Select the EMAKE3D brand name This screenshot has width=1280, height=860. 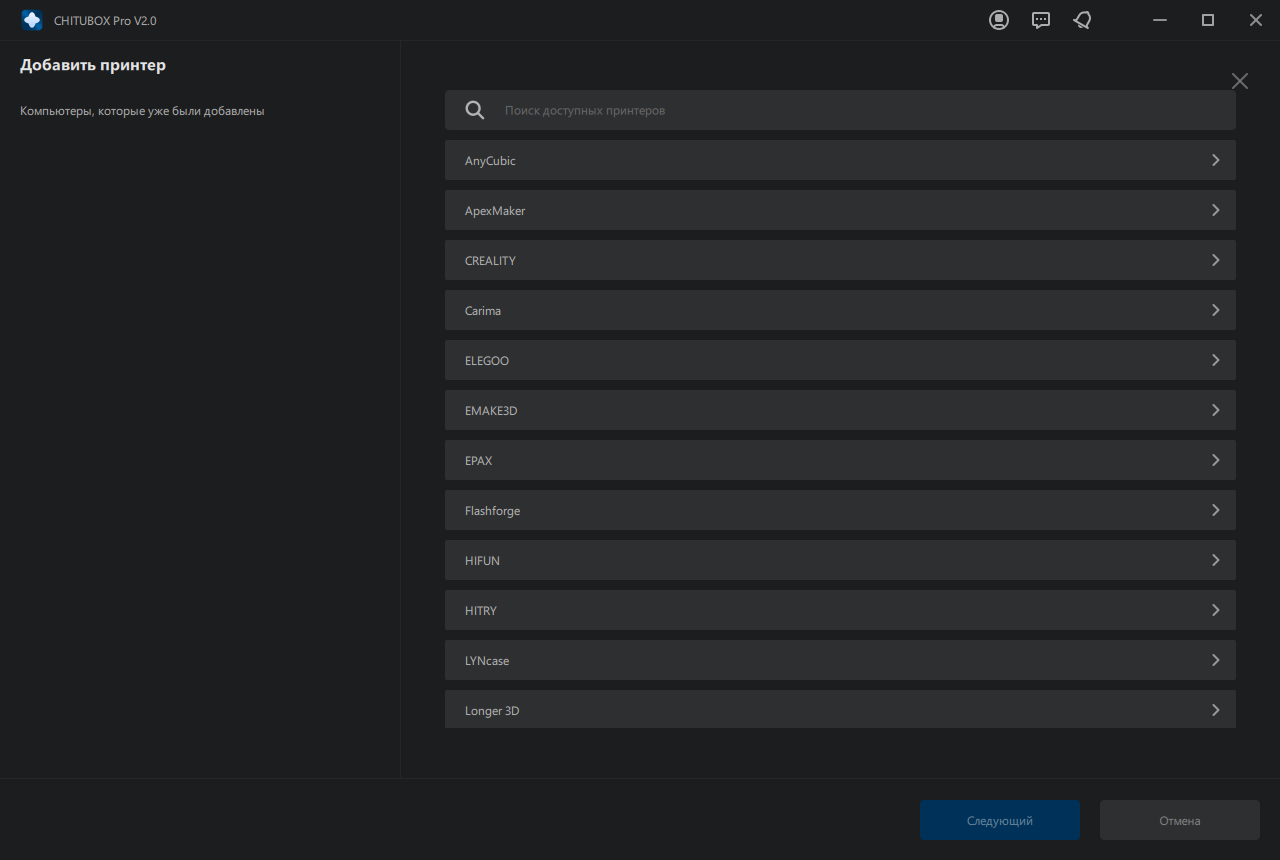pyautogui.click(x=491, y=411)
